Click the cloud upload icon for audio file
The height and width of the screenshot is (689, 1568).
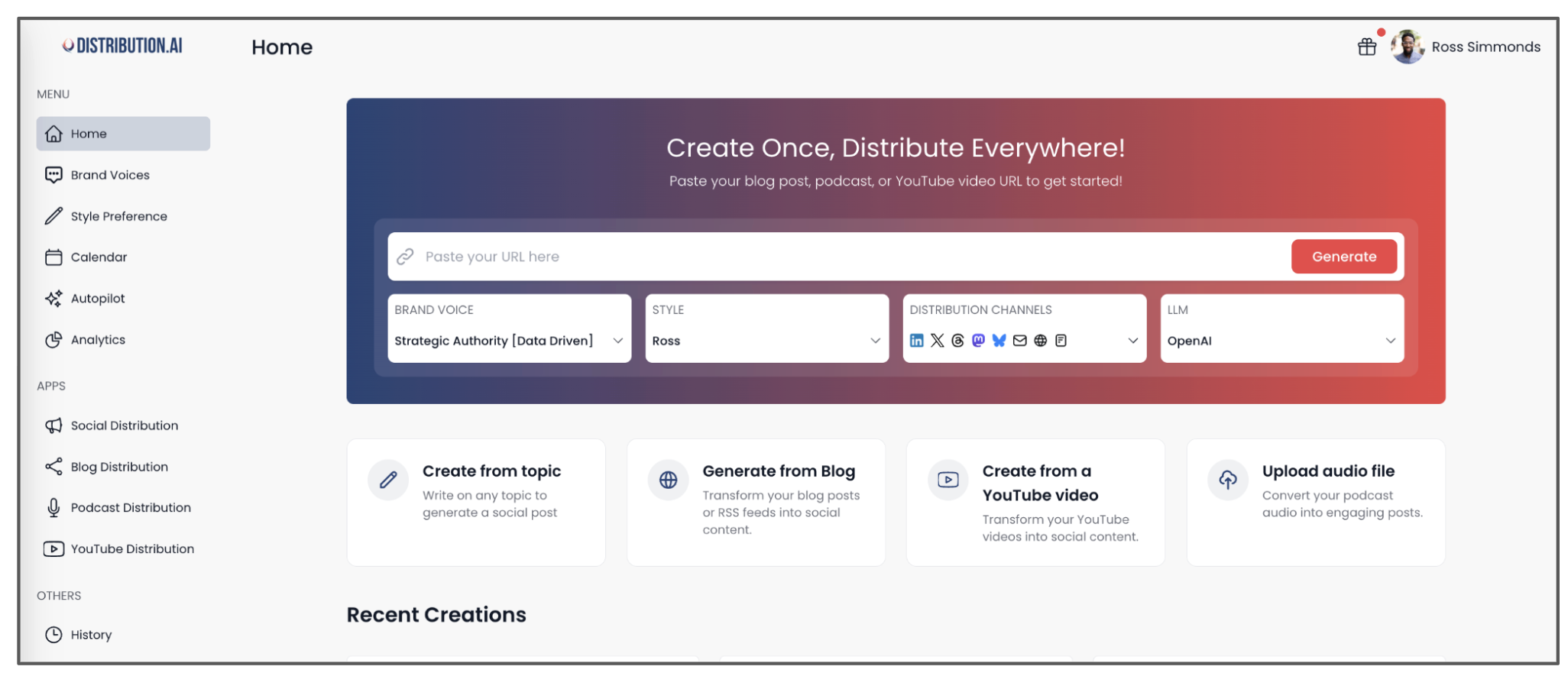(x=1227, y=480)
